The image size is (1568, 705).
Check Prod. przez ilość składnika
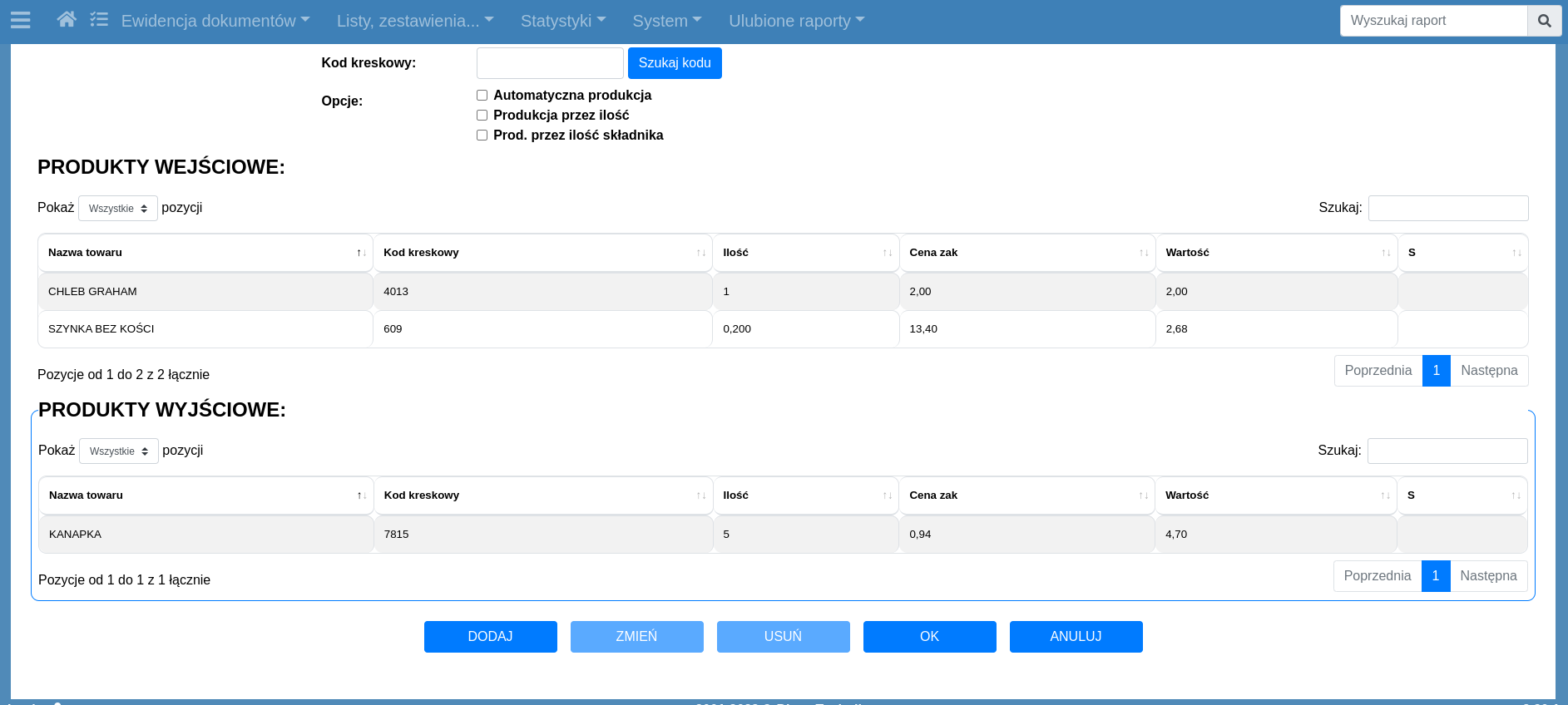coord(482,136)
